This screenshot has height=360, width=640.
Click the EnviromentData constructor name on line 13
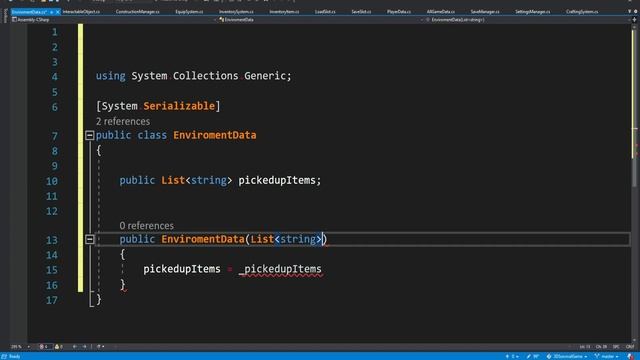click(x=203, y=239)
